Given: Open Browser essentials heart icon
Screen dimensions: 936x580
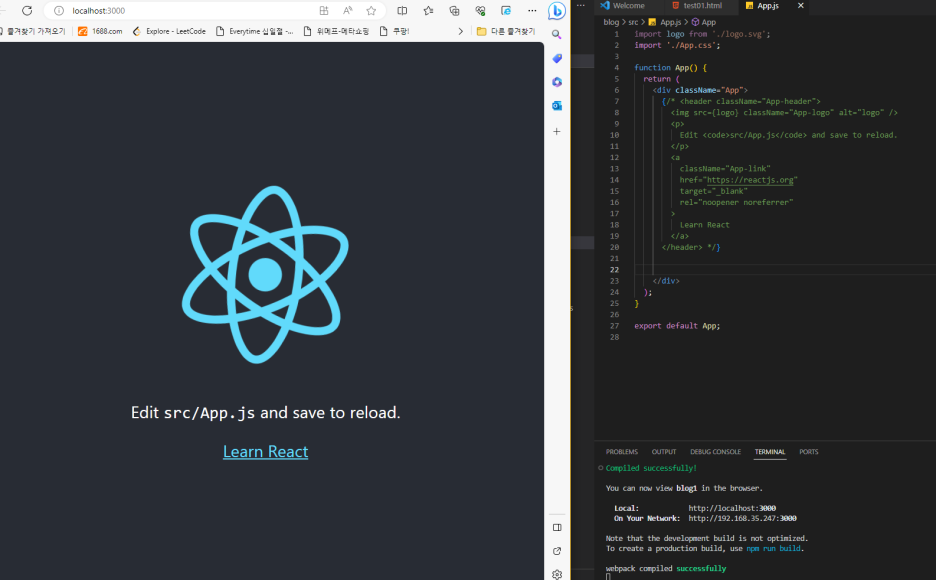Looking at the screenshot, I should coord(480,11).
